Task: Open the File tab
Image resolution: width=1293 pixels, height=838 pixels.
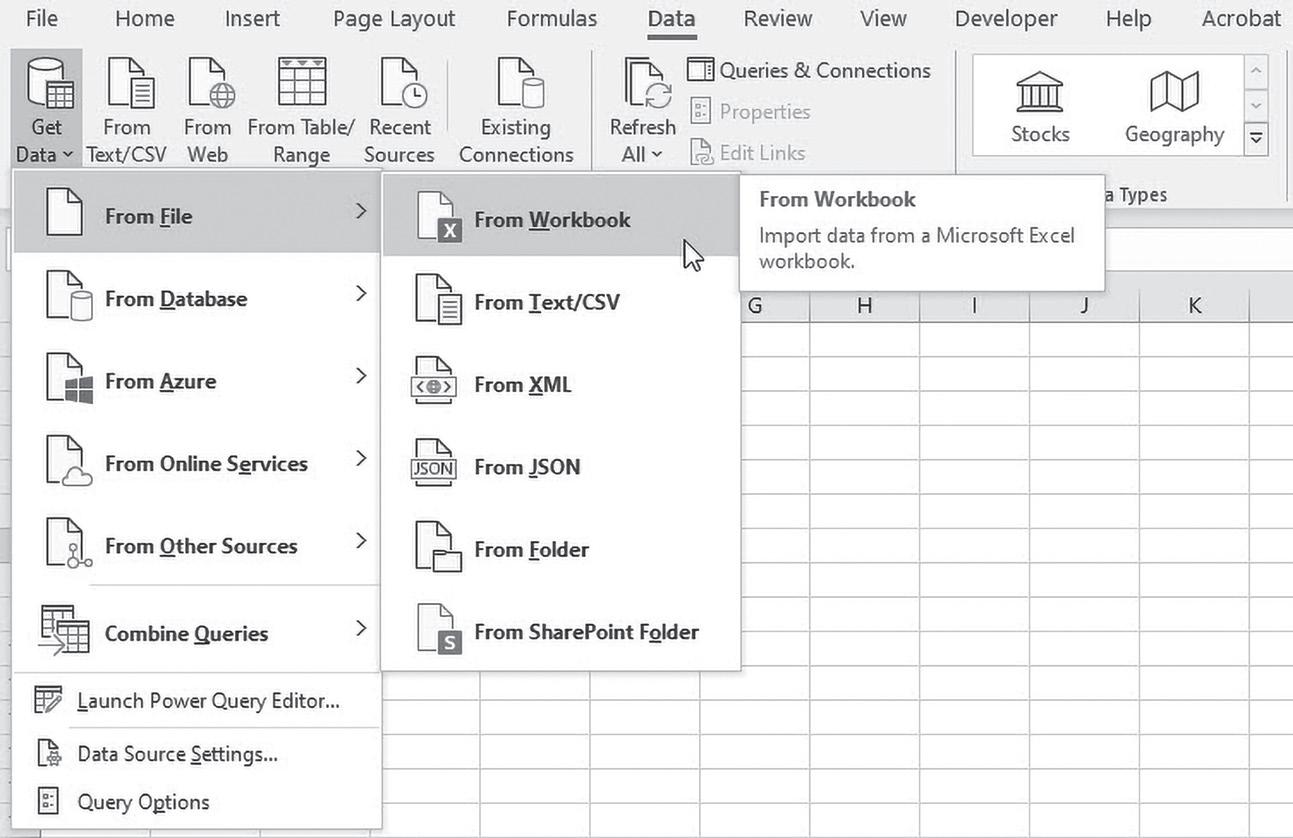Action: tap(42, 18)
